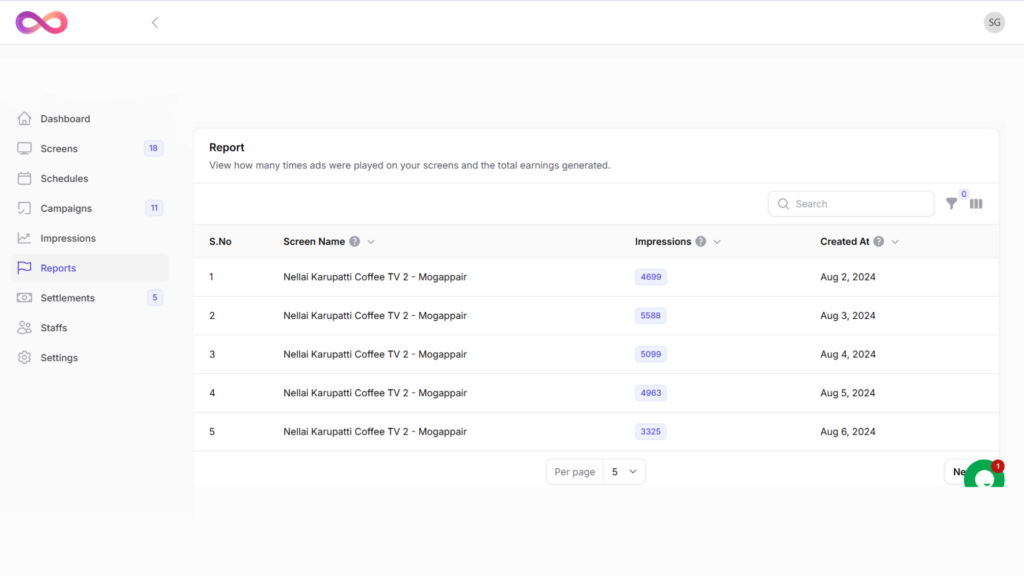Open the Per page dropdown

click(624, 472)
